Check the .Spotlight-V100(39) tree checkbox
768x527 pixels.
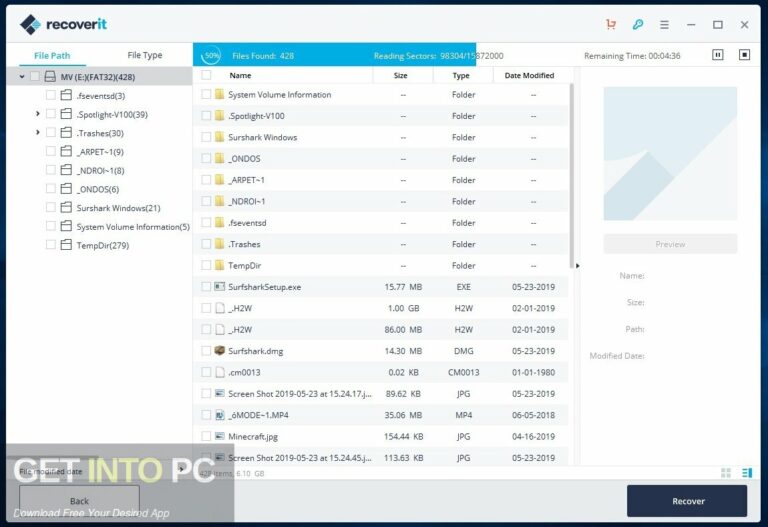50,114
